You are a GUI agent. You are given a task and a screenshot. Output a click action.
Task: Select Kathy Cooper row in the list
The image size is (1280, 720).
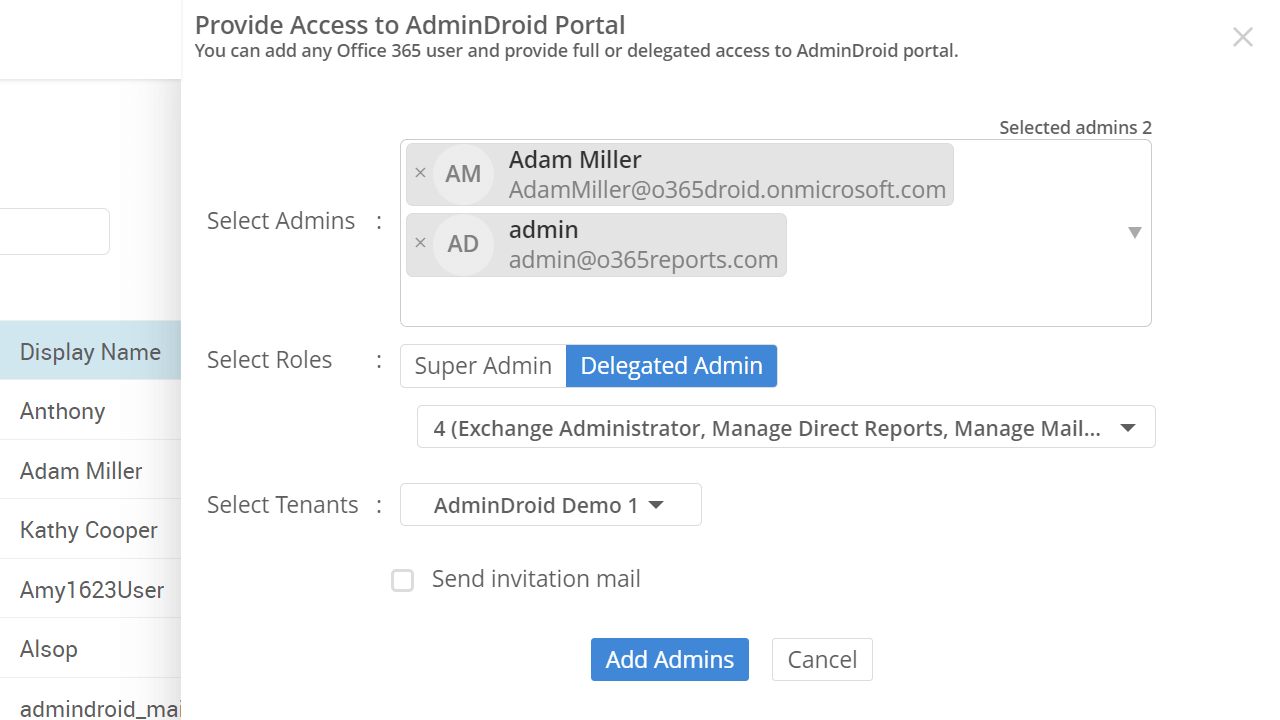pyautogui.click(x=88, y=530)
